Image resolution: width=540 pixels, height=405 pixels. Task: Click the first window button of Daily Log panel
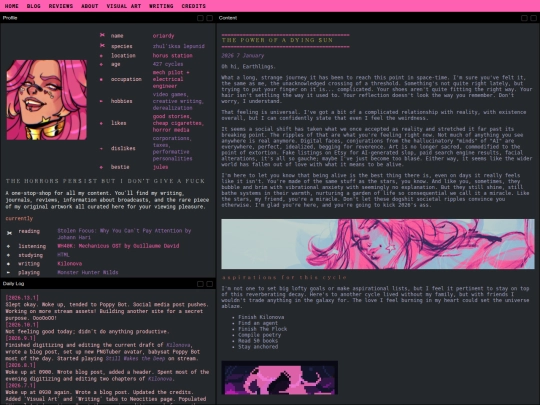tap(200, 284)
